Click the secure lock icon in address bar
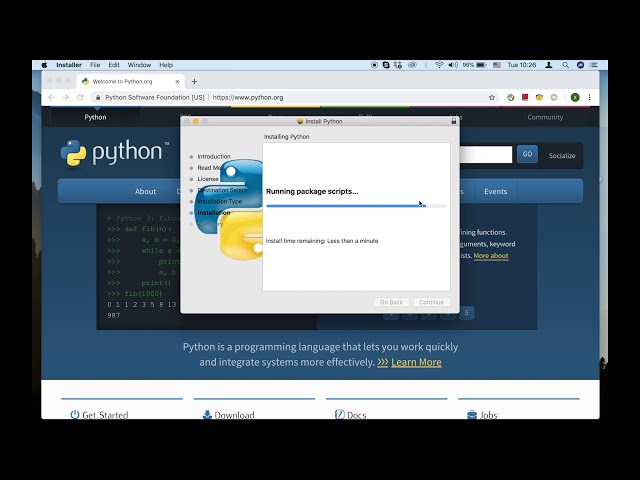This screenshot has width=640, height=480. tap(98, 98)
